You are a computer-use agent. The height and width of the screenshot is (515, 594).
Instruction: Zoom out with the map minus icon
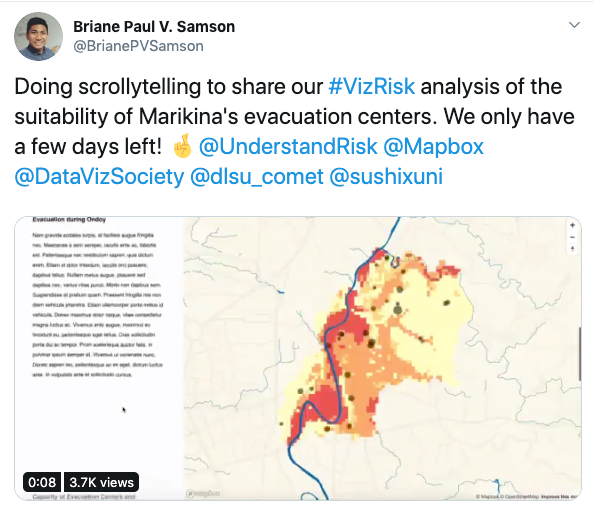click(572, 237)
